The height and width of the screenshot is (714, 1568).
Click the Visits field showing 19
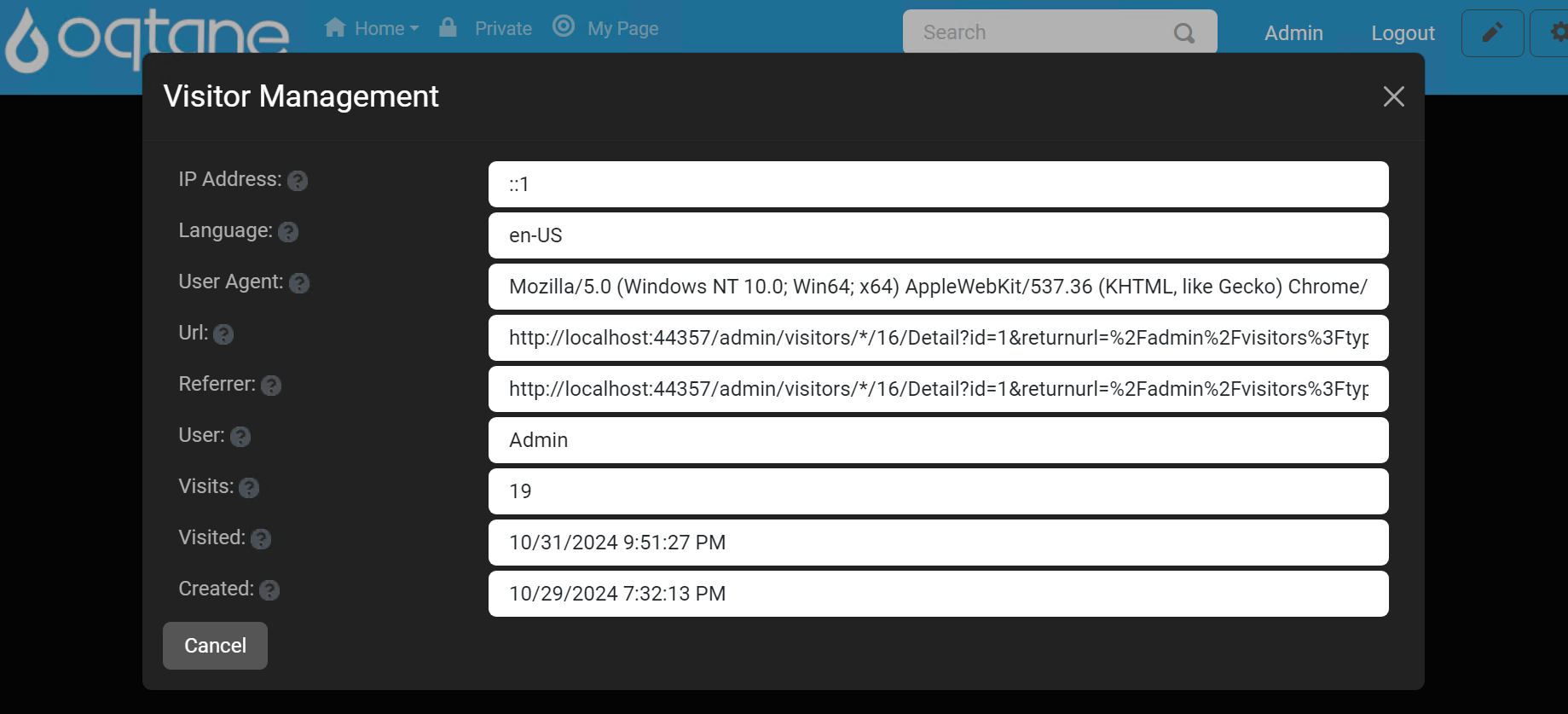tap(938, 491)
